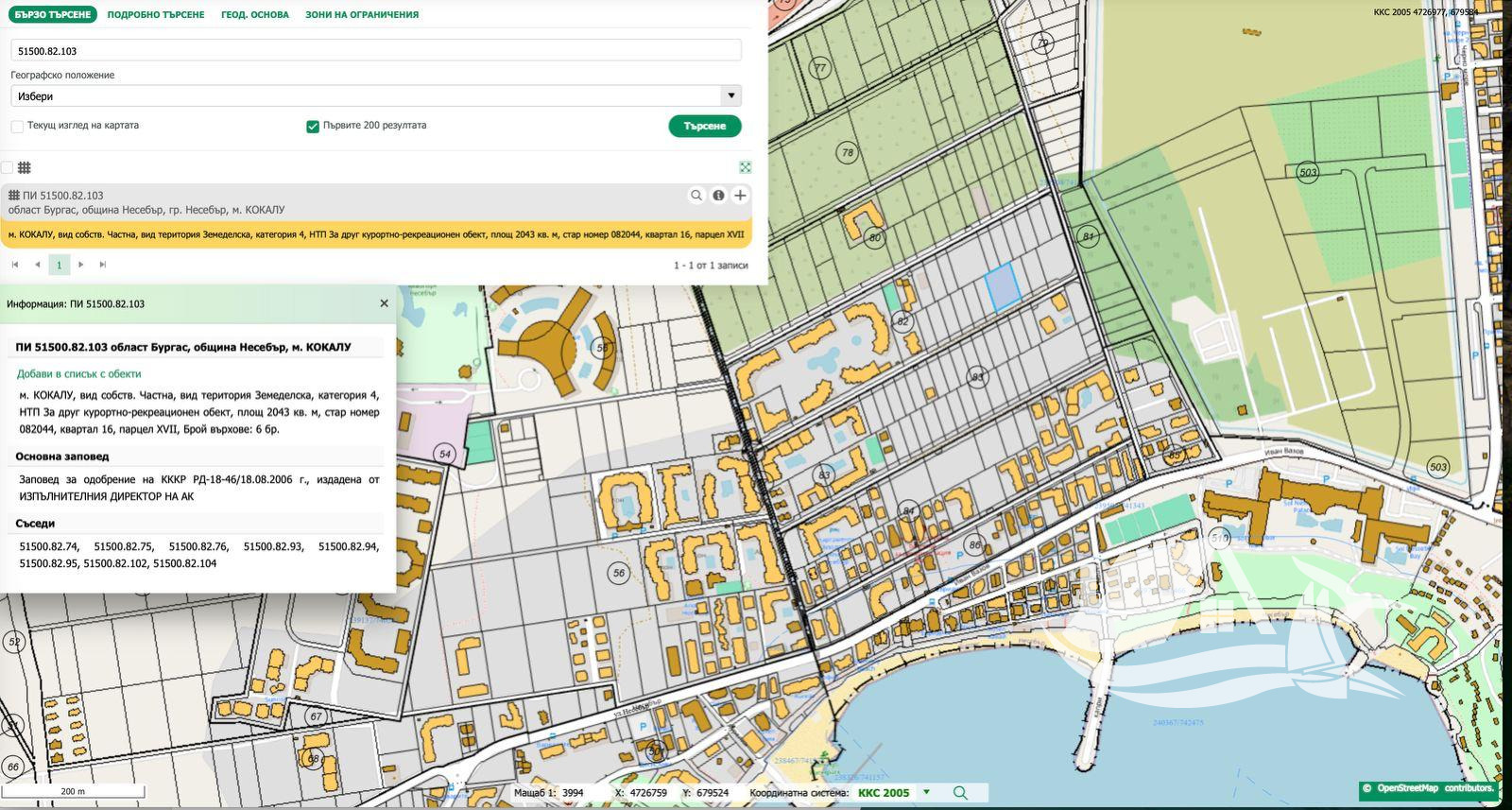Click the Съседи section header
This screenshot has height=810, width=1512.
pos(35,523)
